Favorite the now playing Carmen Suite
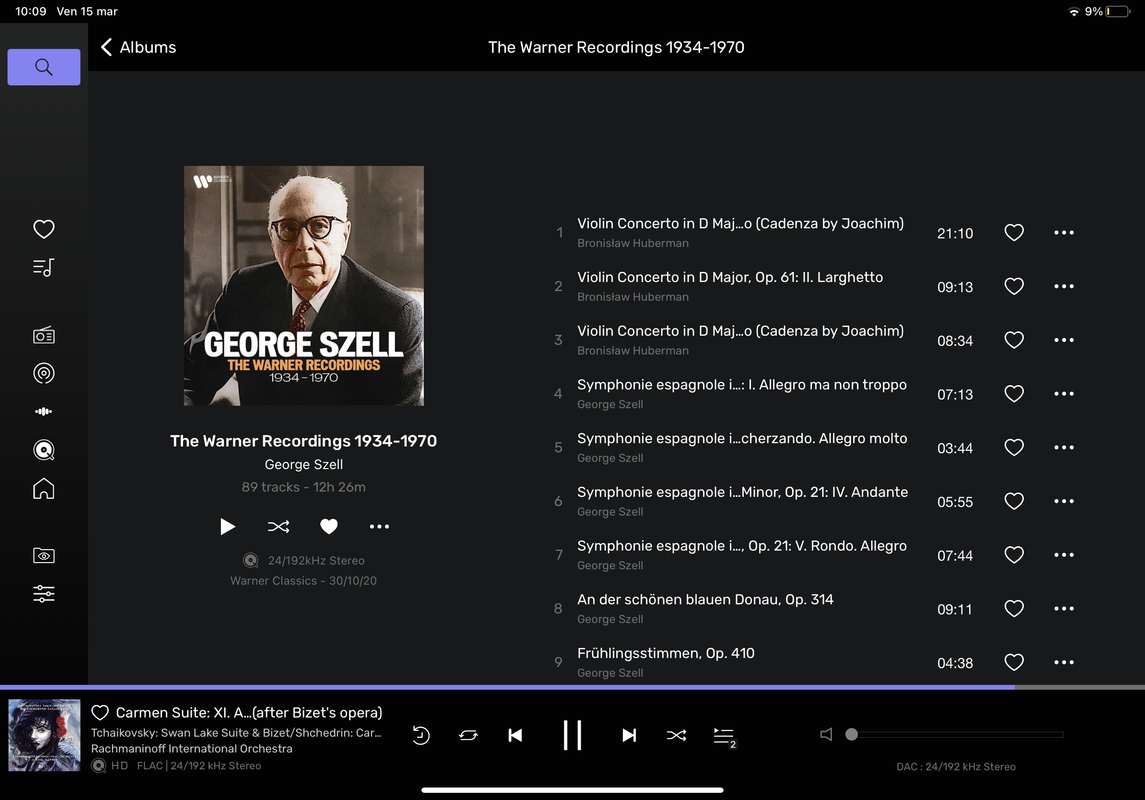 click(100, 712)
